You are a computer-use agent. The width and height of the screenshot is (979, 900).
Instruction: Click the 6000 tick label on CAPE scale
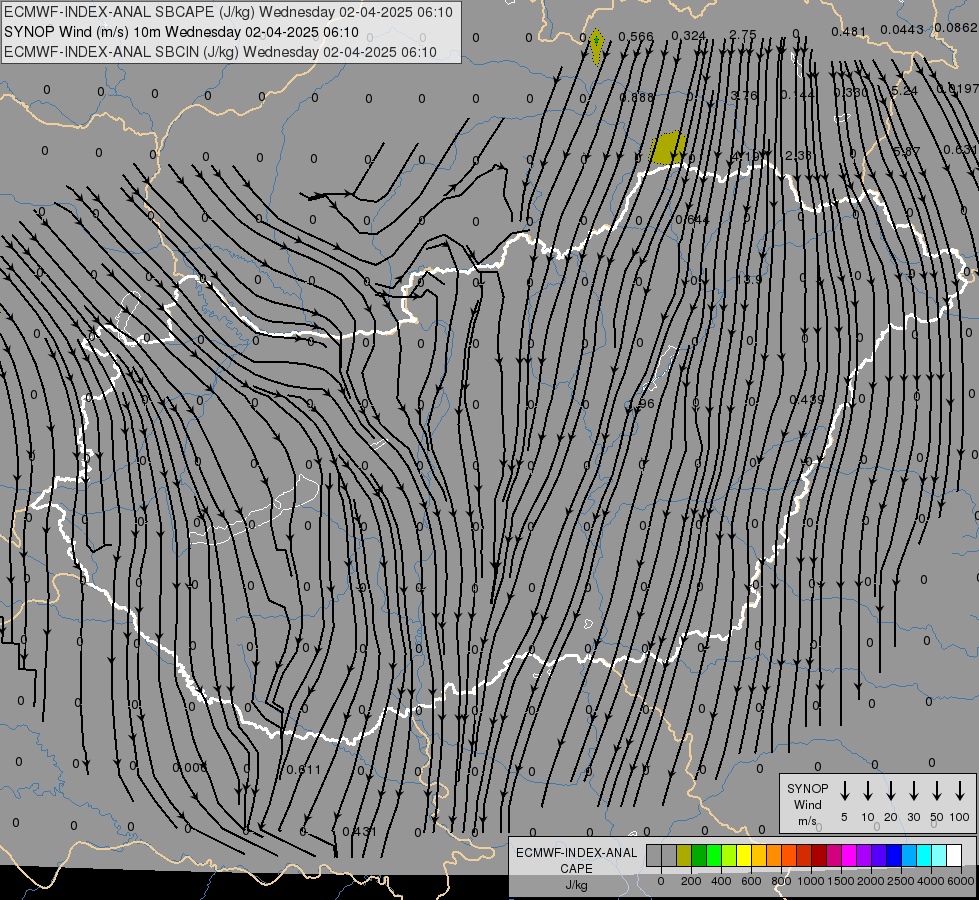960,881
